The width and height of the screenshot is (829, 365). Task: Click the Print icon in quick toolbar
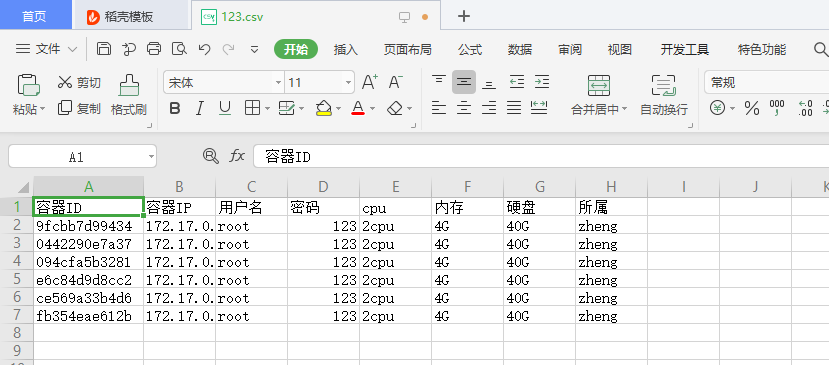point(153,49)
